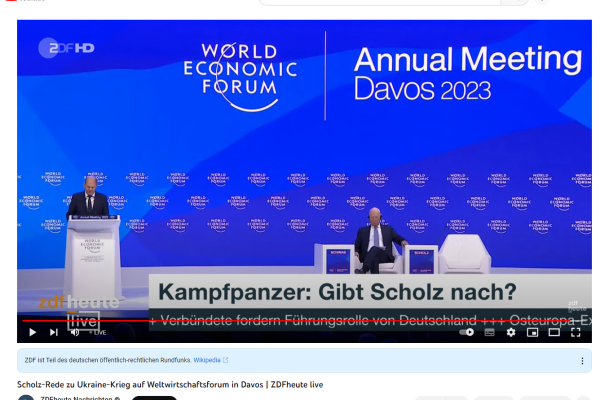Open the ZDFheute Nachrichten channel name
Viewport: 600px width, 400px height.
pos(77,398)
